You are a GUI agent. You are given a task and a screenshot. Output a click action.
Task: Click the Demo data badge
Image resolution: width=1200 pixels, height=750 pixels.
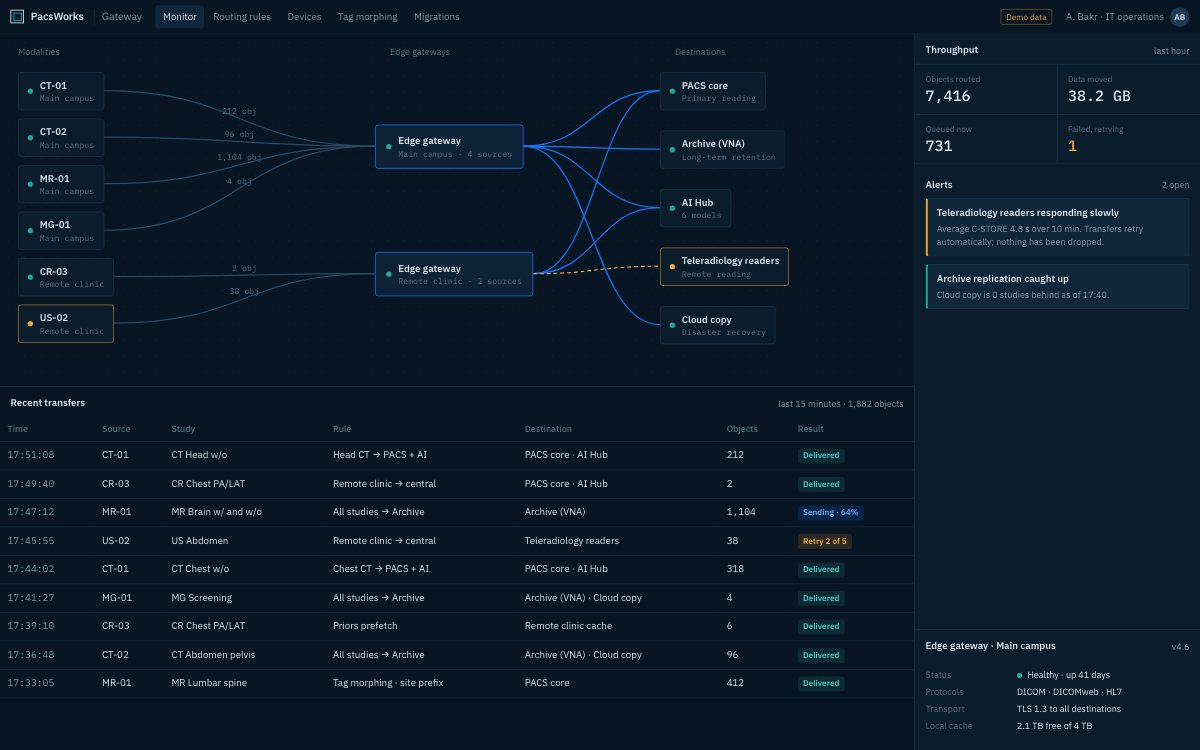click(x=1026, y=17)
